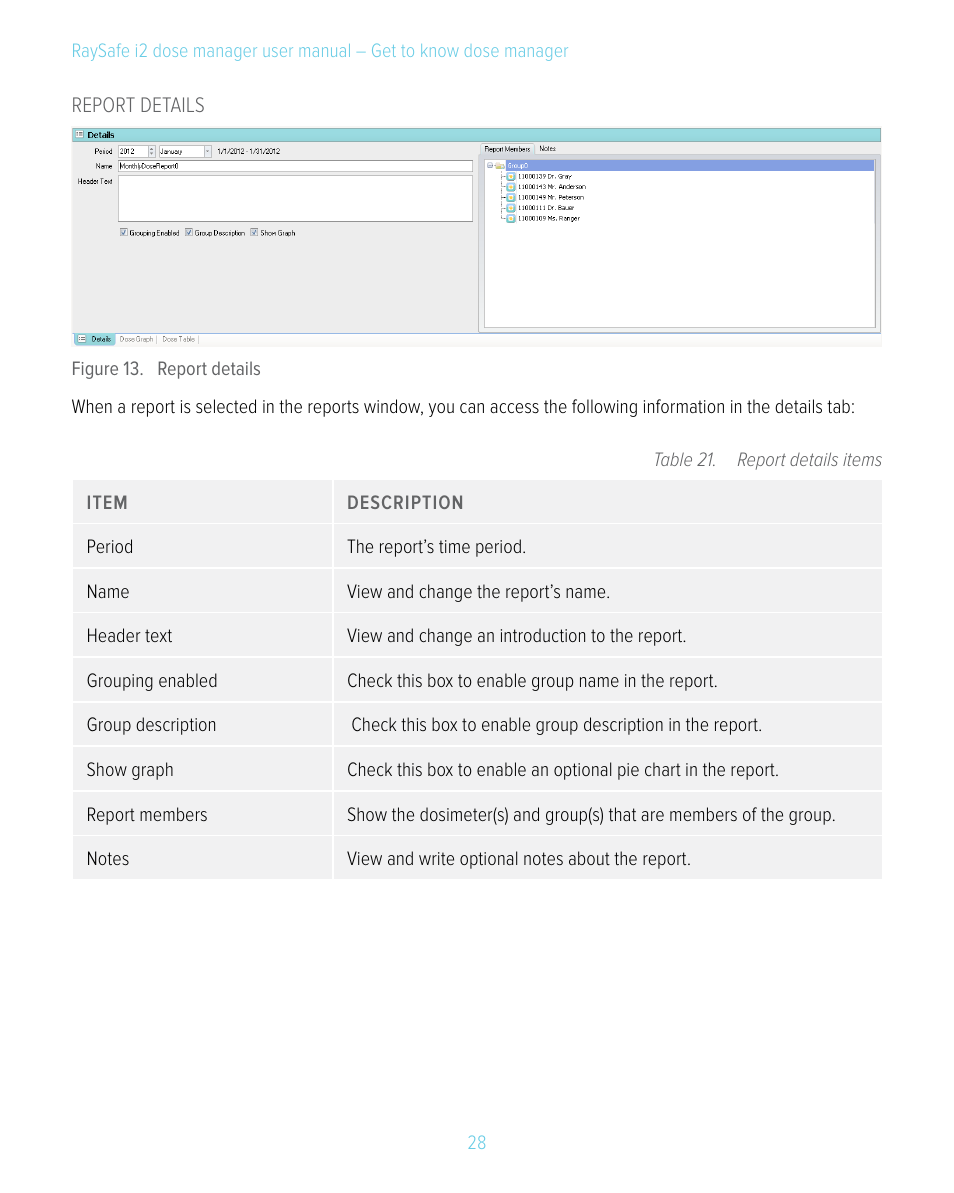The image size is (954, 1193).
Task: Switch to the Dose Table view
Action: coord(179,339)
